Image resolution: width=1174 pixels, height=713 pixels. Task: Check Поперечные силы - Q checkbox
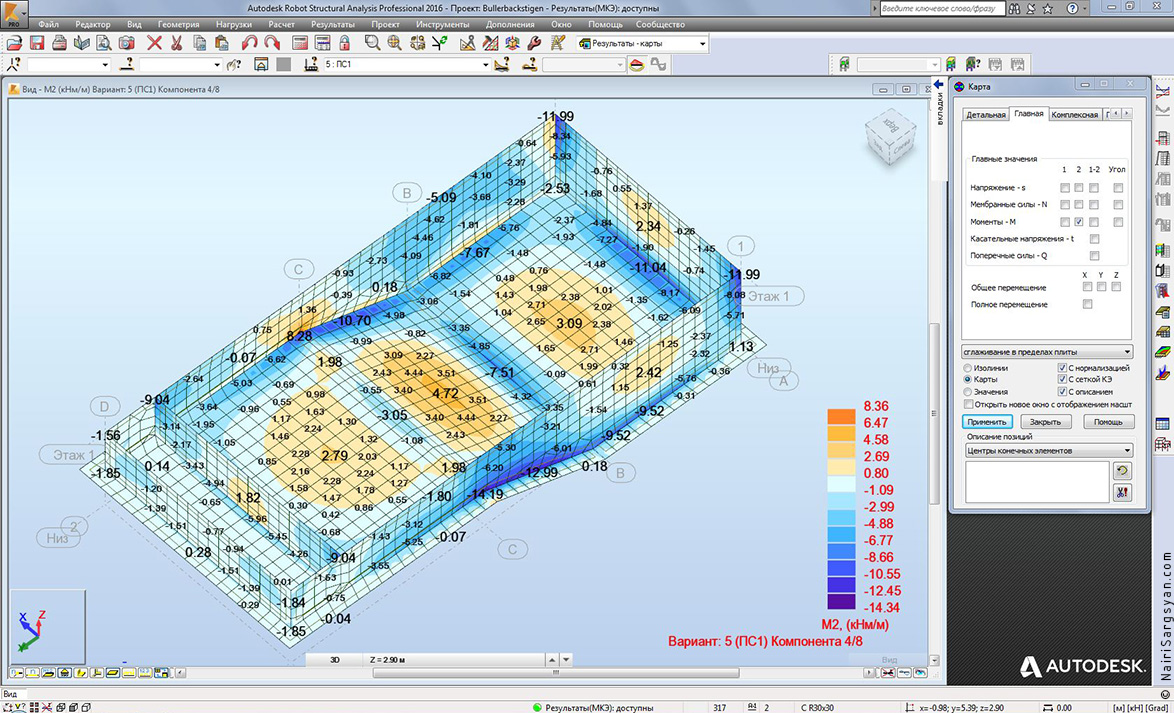(1094, 255)
